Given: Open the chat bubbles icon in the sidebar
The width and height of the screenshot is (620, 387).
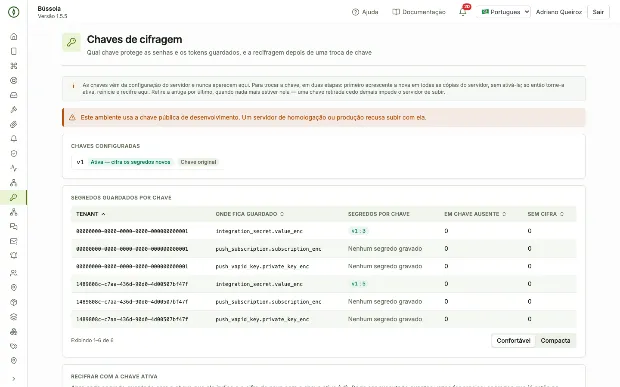Looking at the screenshot, I should pos(13,227).
